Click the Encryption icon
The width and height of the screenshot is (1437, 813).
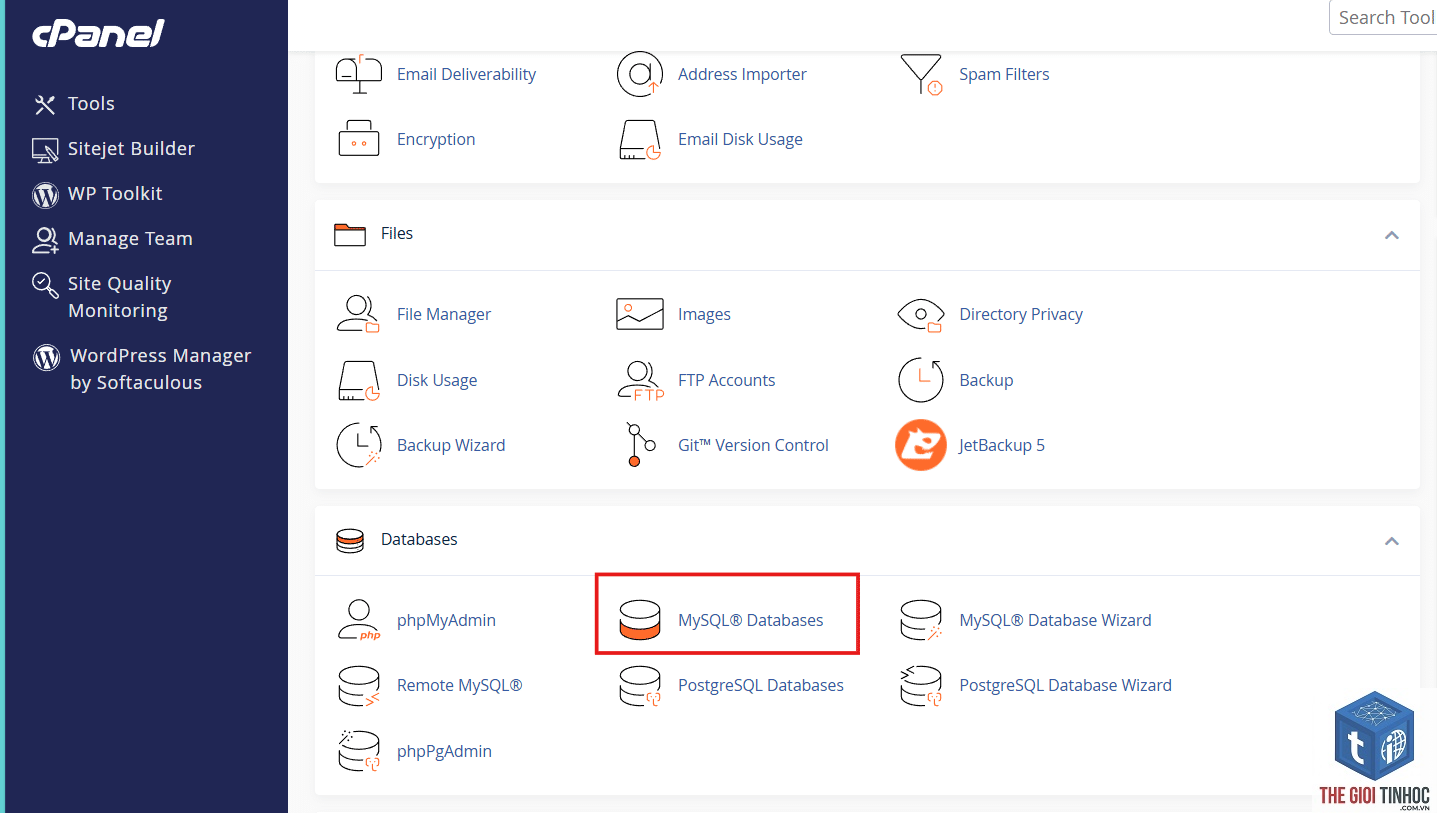[x=359, y=139]
